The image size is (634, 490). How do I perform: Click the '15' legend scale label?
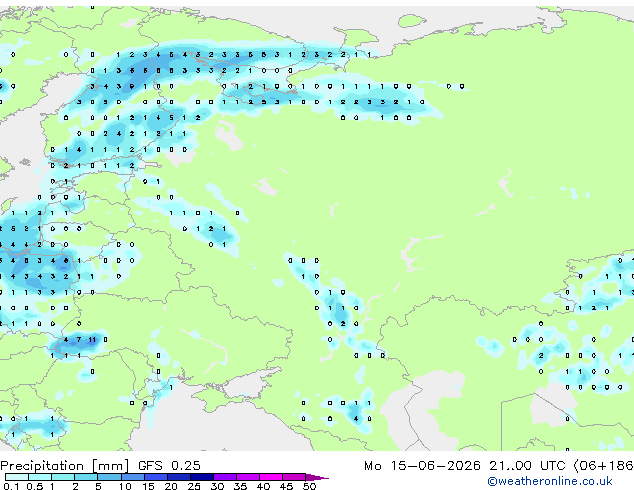148,486
